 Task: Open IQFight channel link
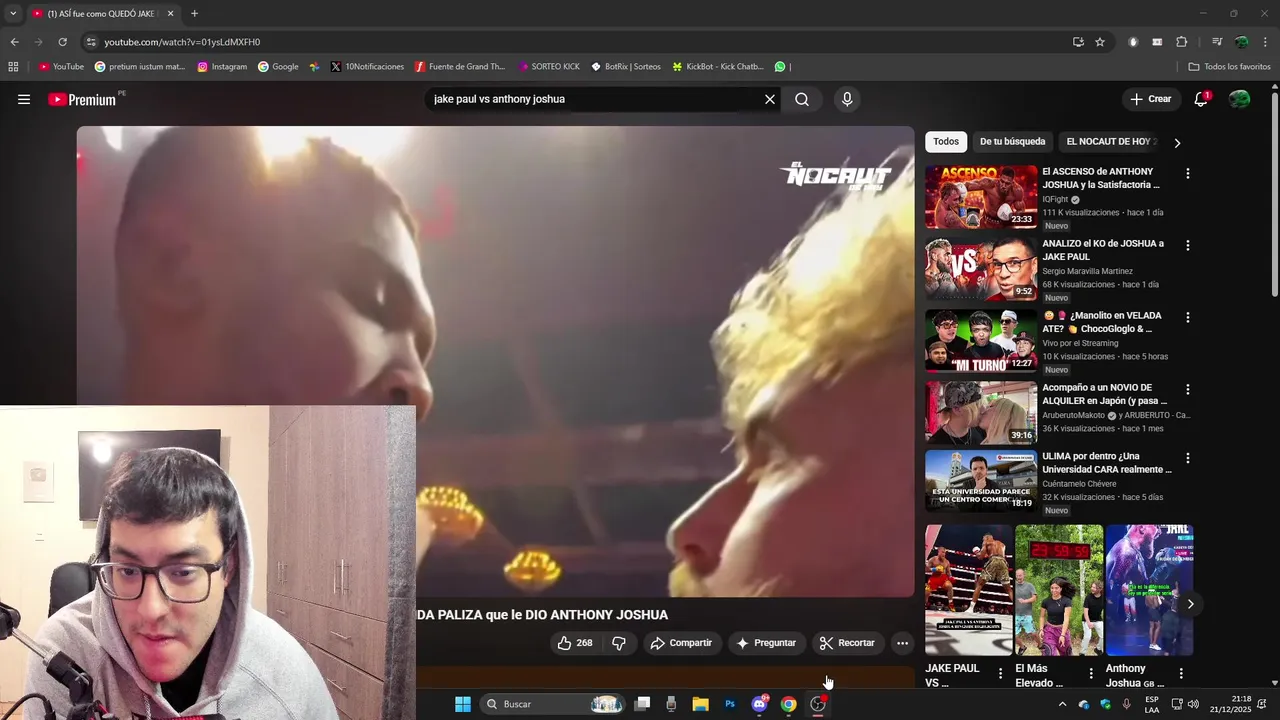[x=1055, y=200]
